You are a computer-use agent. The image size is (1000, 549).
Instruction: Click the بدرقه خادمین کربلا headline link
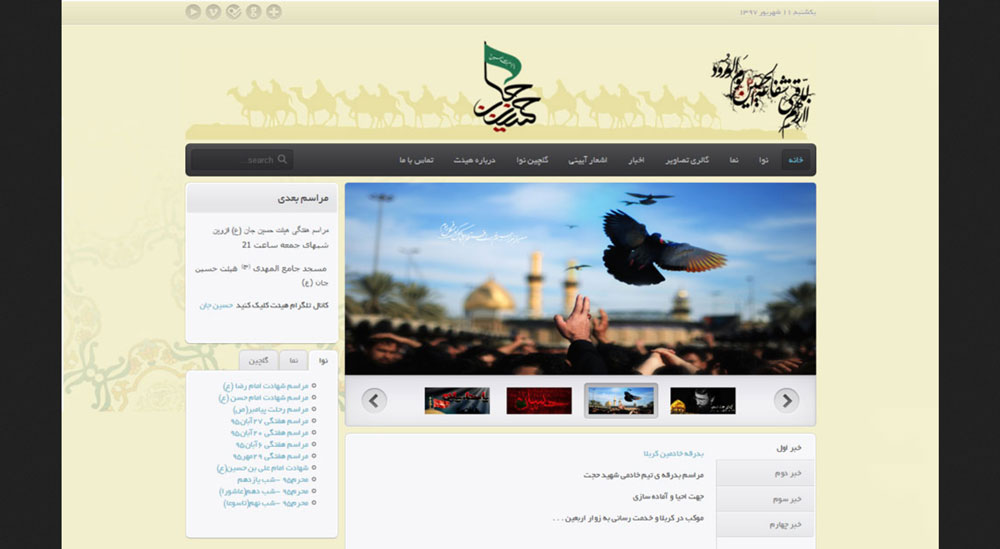point(673,454)
